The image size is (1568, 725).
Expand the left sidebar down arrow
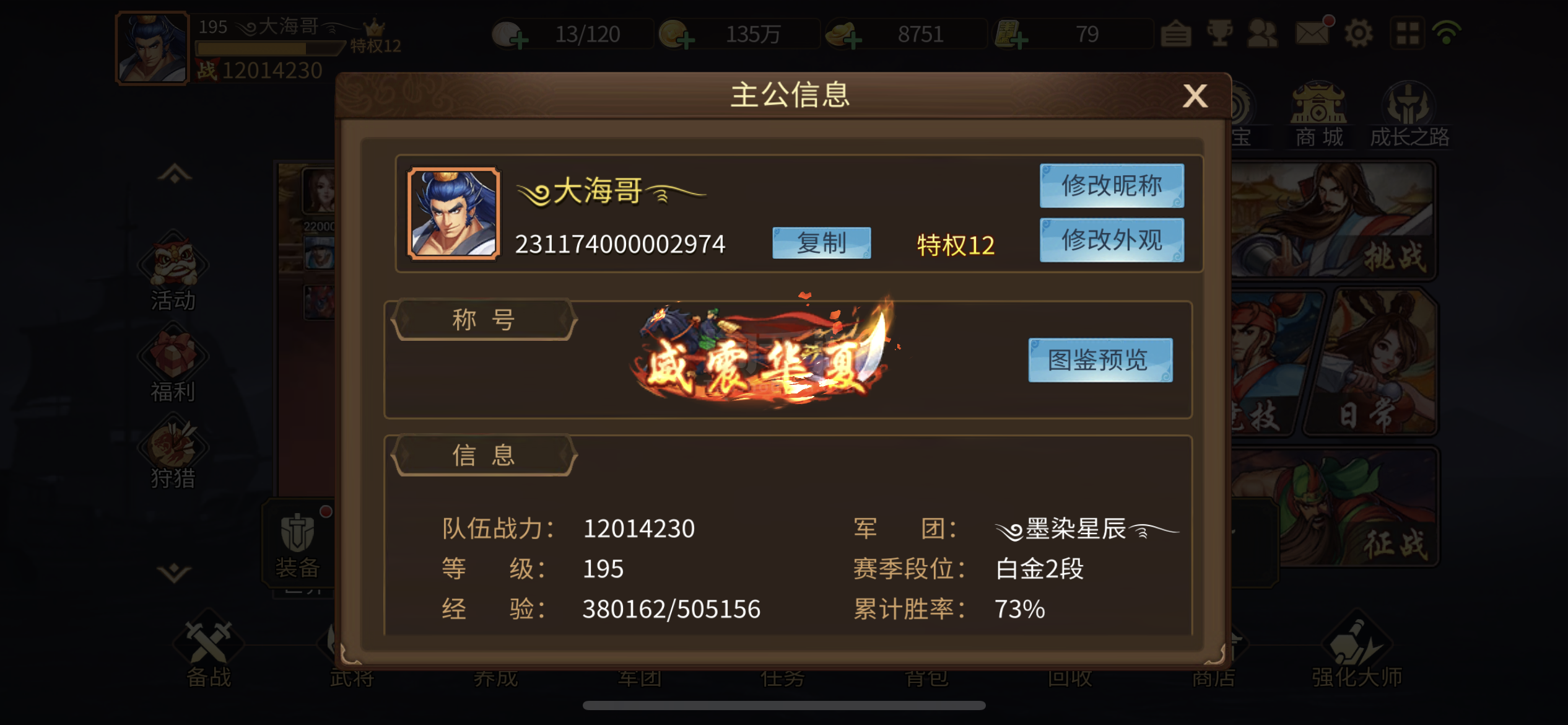174,573
